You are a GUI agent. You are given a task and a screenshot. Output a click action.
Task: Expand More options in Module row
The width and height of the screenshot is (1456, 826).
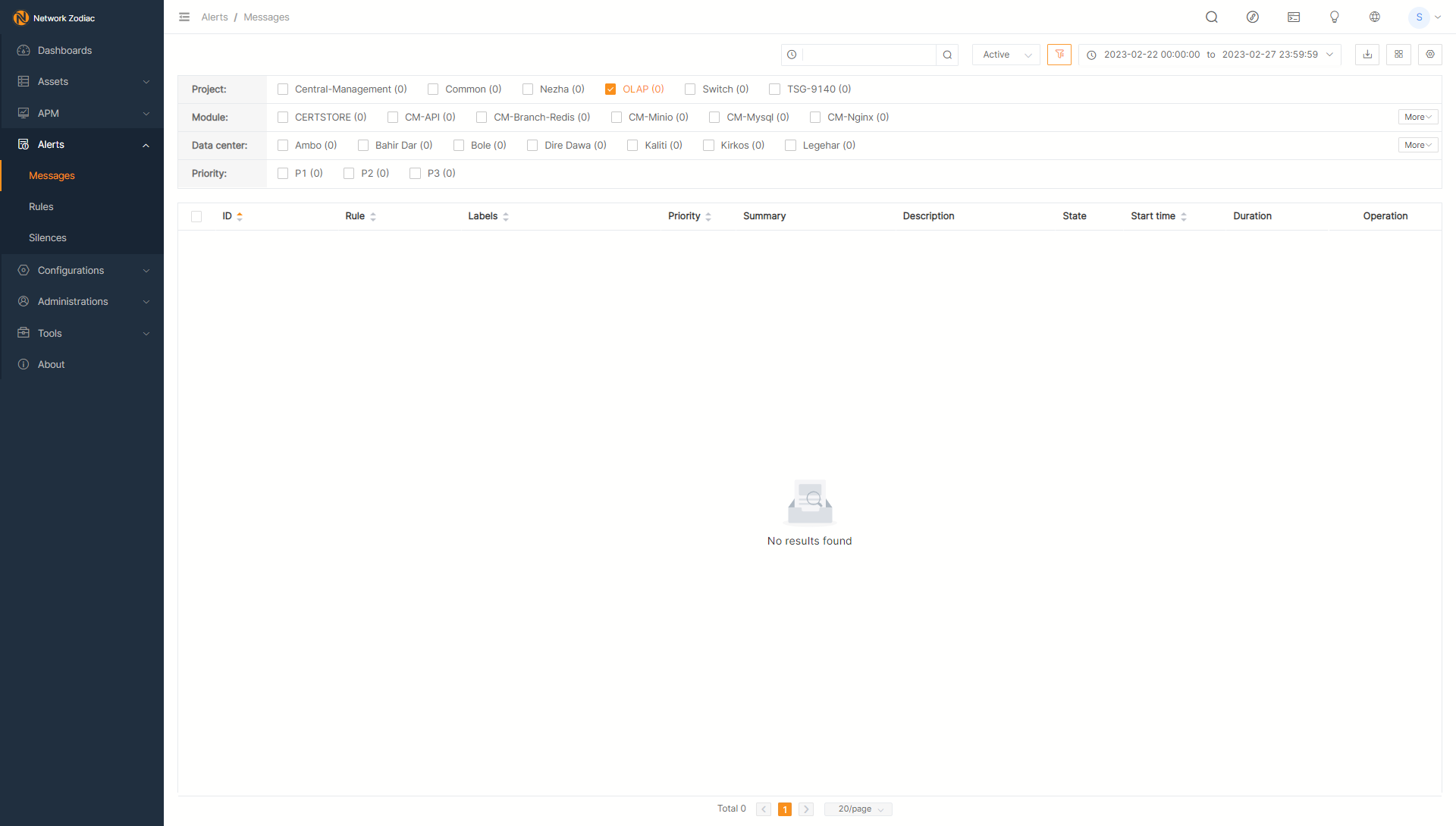click(x=1417, y=118)
